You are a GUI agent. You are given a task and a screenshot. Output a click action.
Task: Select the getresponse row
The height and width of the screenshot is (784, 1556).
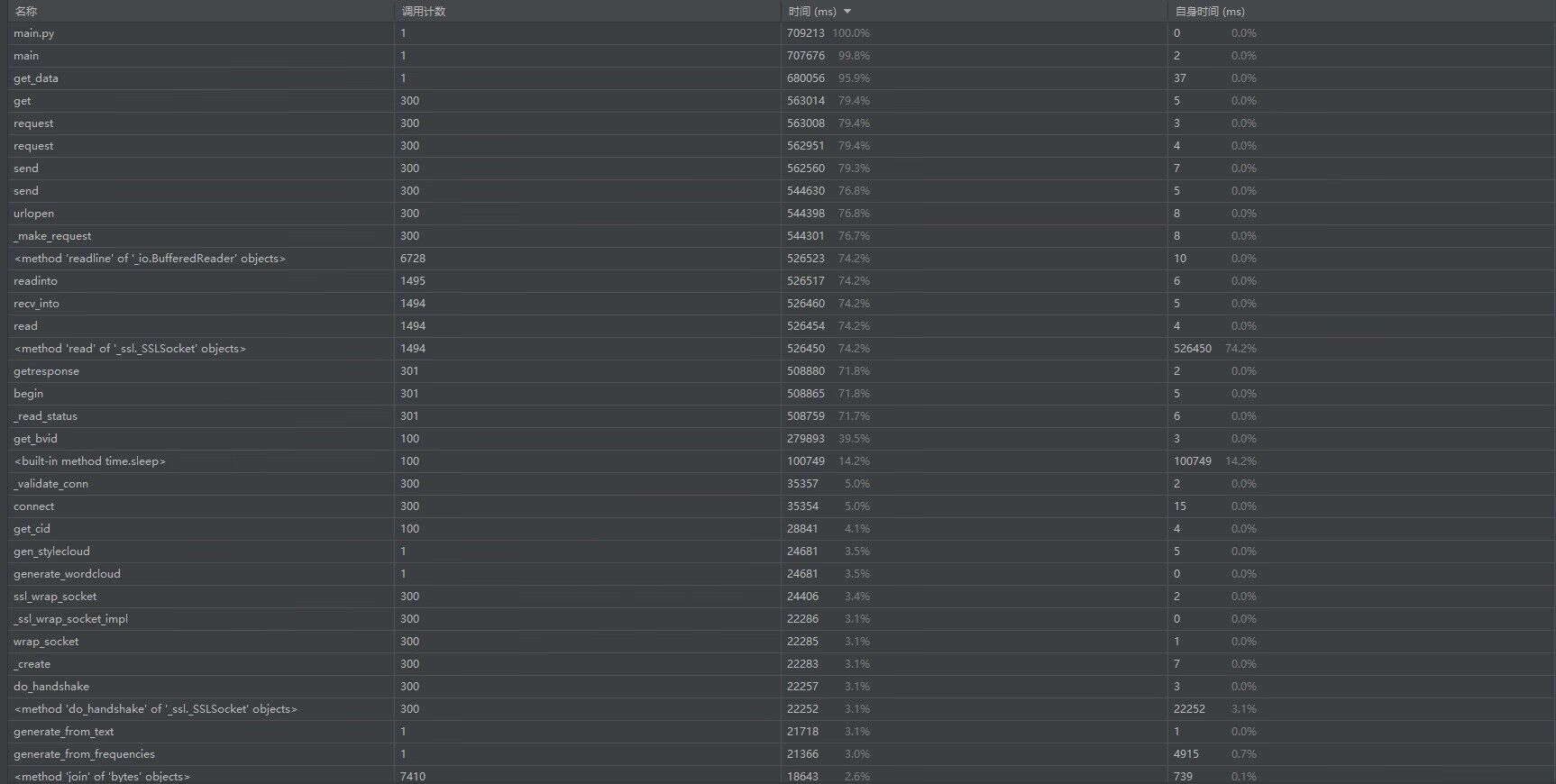pos(47,371)
